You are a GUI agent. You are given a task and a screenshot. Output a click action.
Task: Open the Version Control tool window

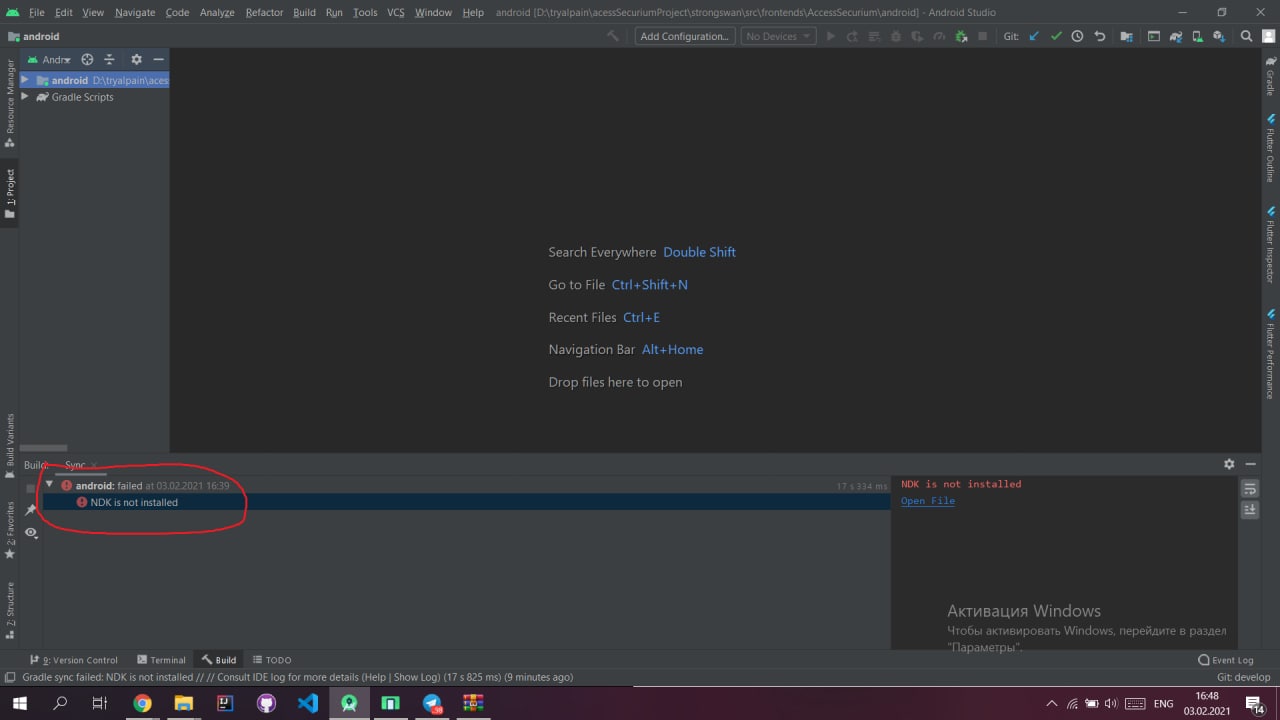(73, 660)
